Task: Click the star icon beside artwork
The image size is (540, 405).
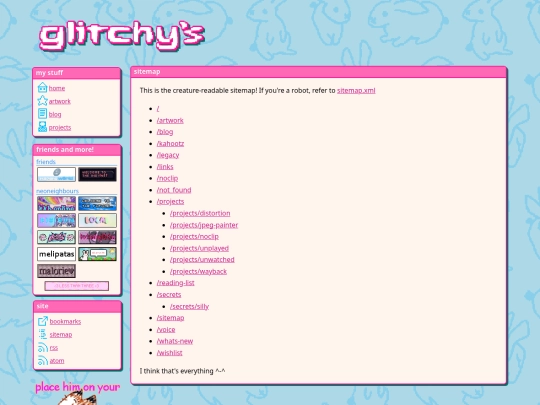Action: point(42,101)
